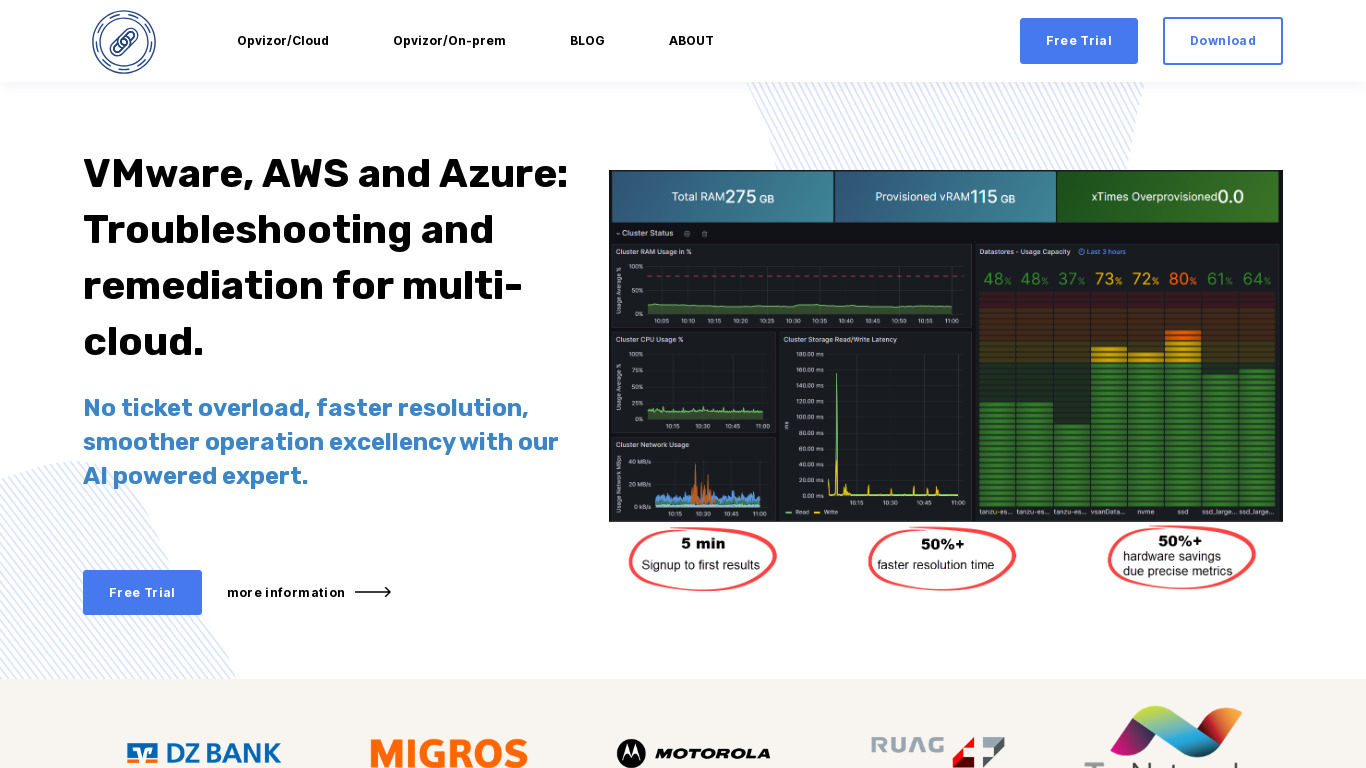This screenshot has height=768, width=1366.
Task: Click the Free Trial button in header
Action: point(1079,41)
